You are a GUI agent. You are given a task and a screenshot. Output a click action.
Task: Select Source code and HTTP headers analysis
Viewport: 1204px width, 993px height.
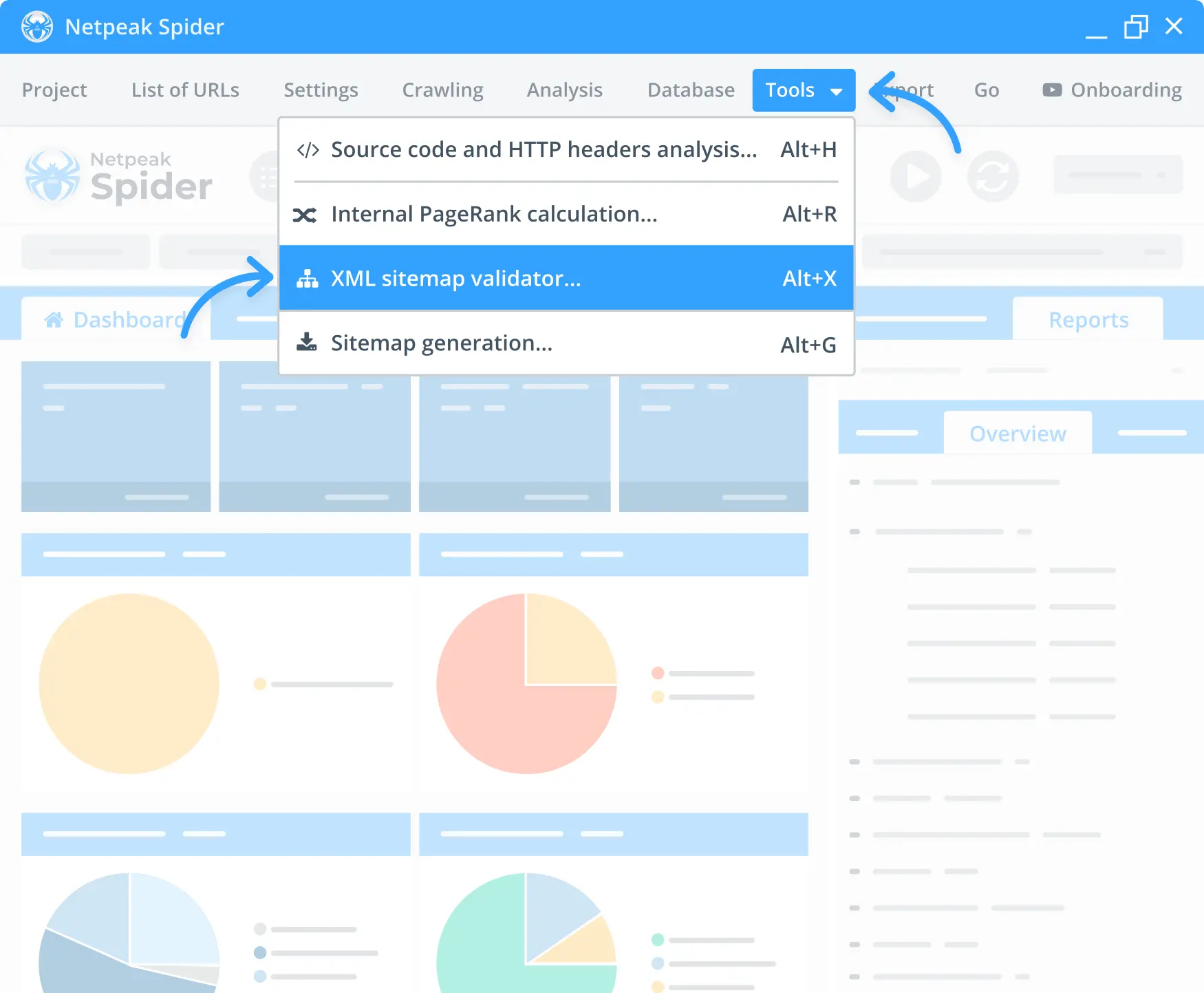(566, 149)
